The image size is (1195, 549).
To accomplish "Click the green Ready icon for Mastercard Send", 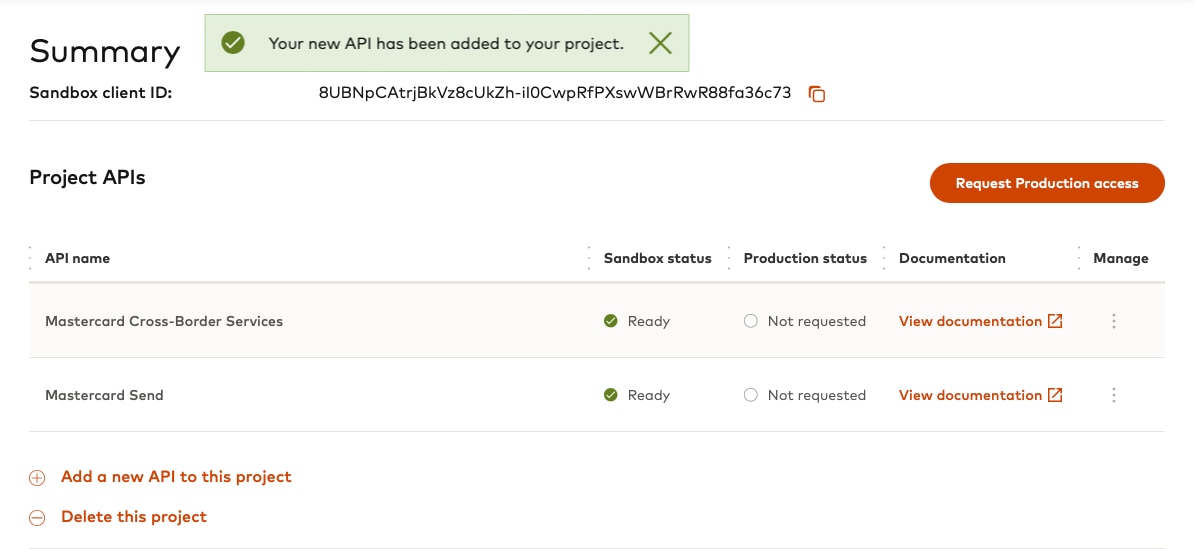I will click(611, 395).
